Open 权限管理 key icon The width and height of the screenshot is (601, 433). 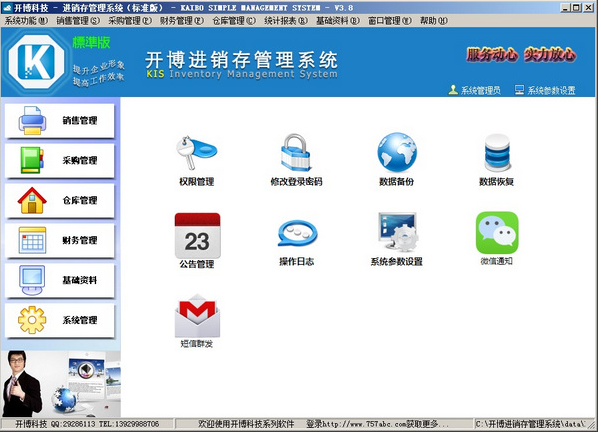[x=197, y=153]
